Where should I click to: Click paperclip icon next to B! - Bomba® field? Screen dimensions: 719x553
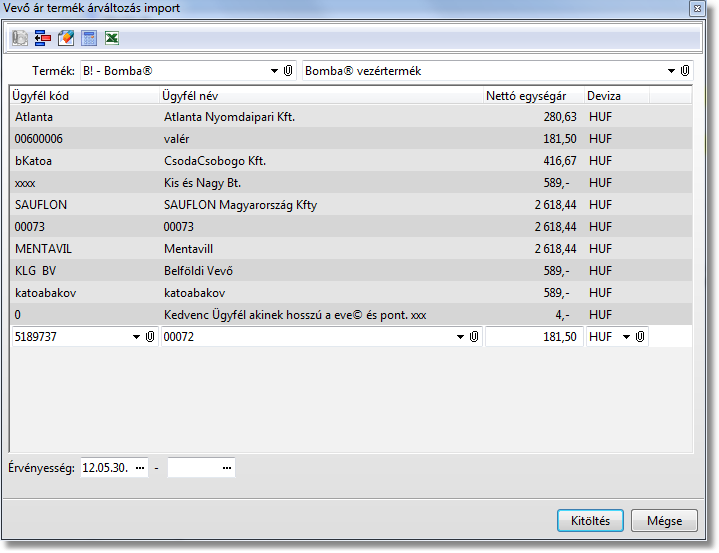[x=288, y=71]
